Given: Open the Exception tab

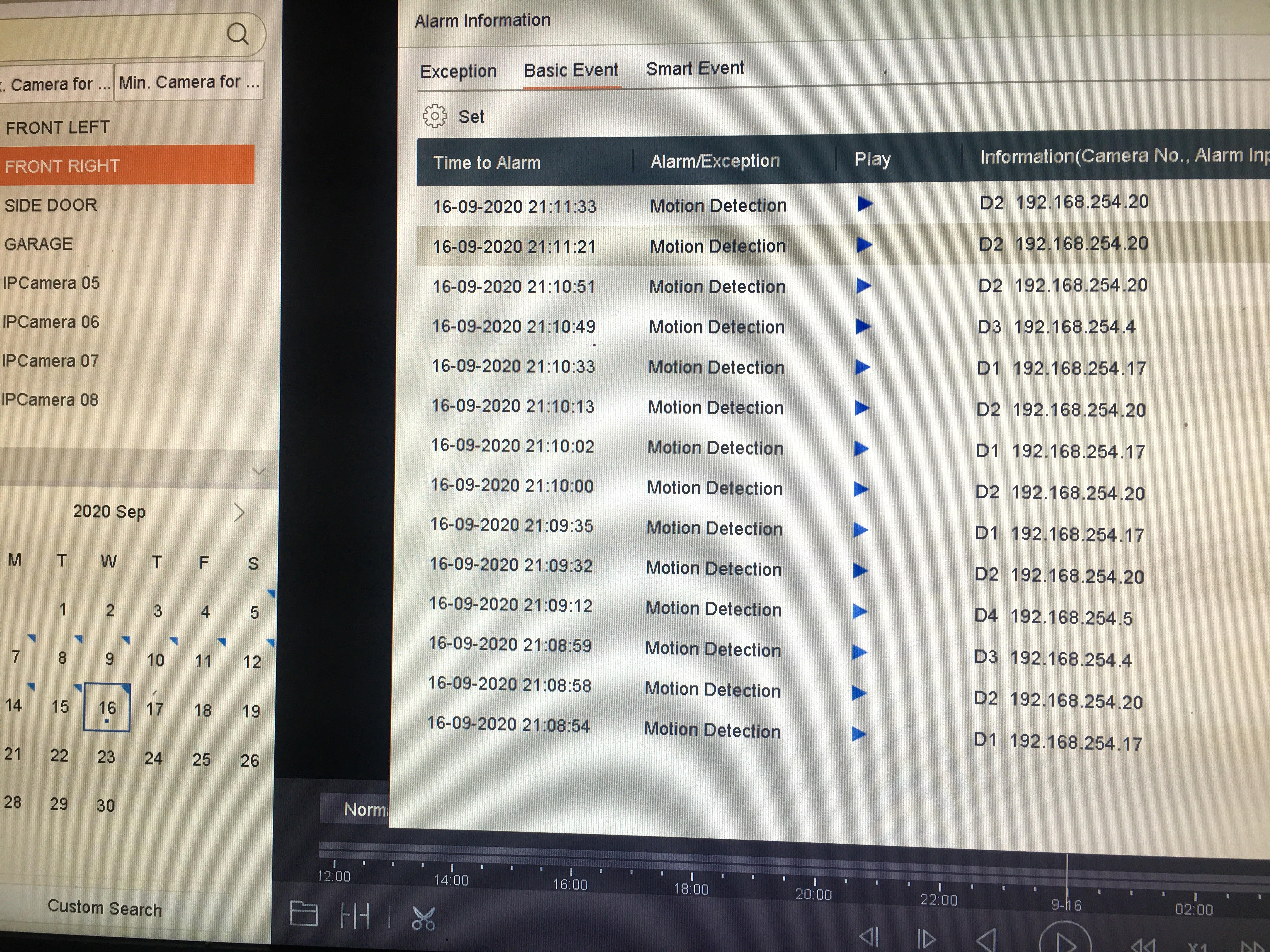Looking at the screenshot, I should (458, 72).
